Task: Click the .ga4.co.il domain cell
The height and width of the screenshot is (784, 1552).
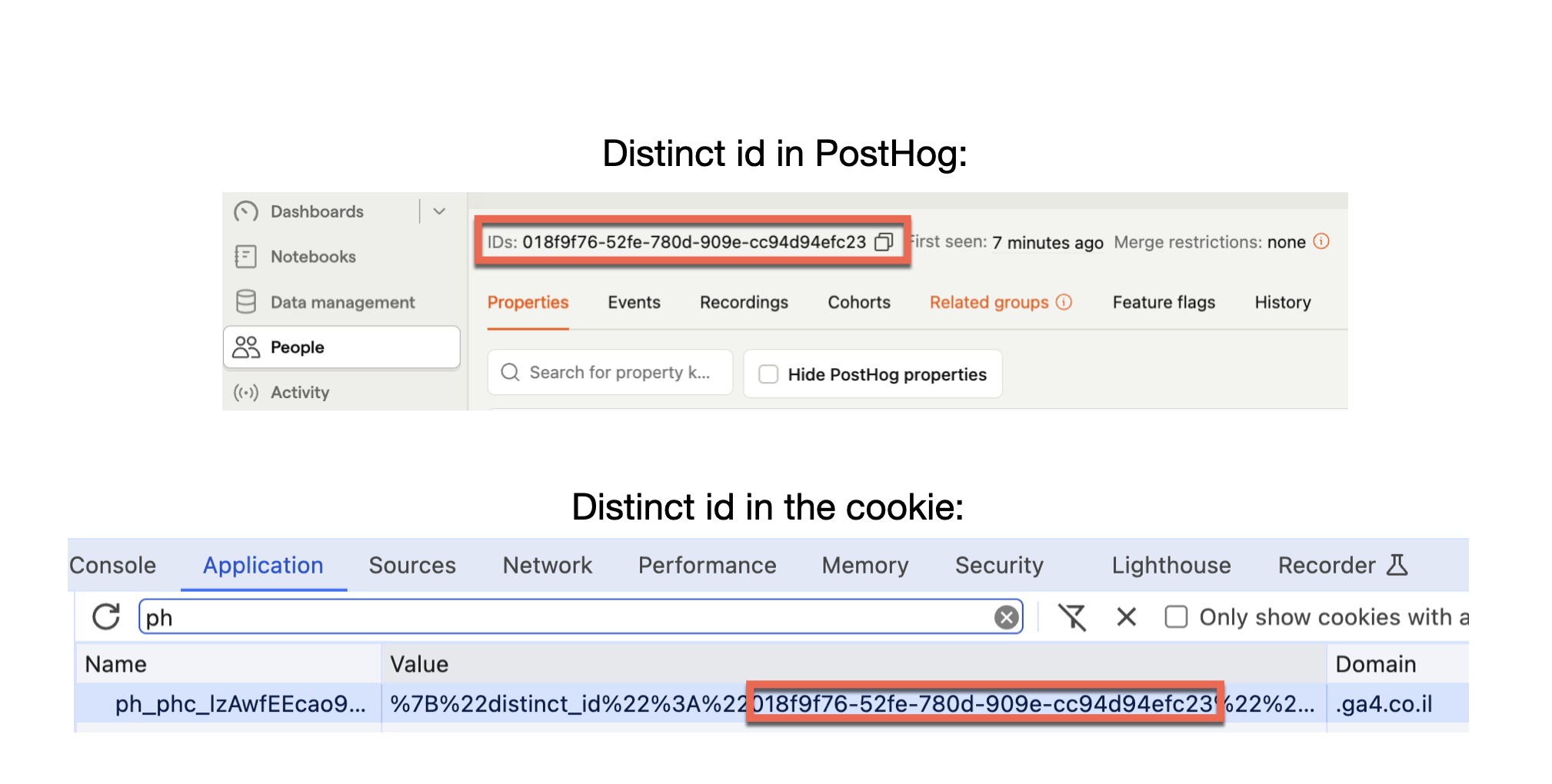Action: [1398, 704]
